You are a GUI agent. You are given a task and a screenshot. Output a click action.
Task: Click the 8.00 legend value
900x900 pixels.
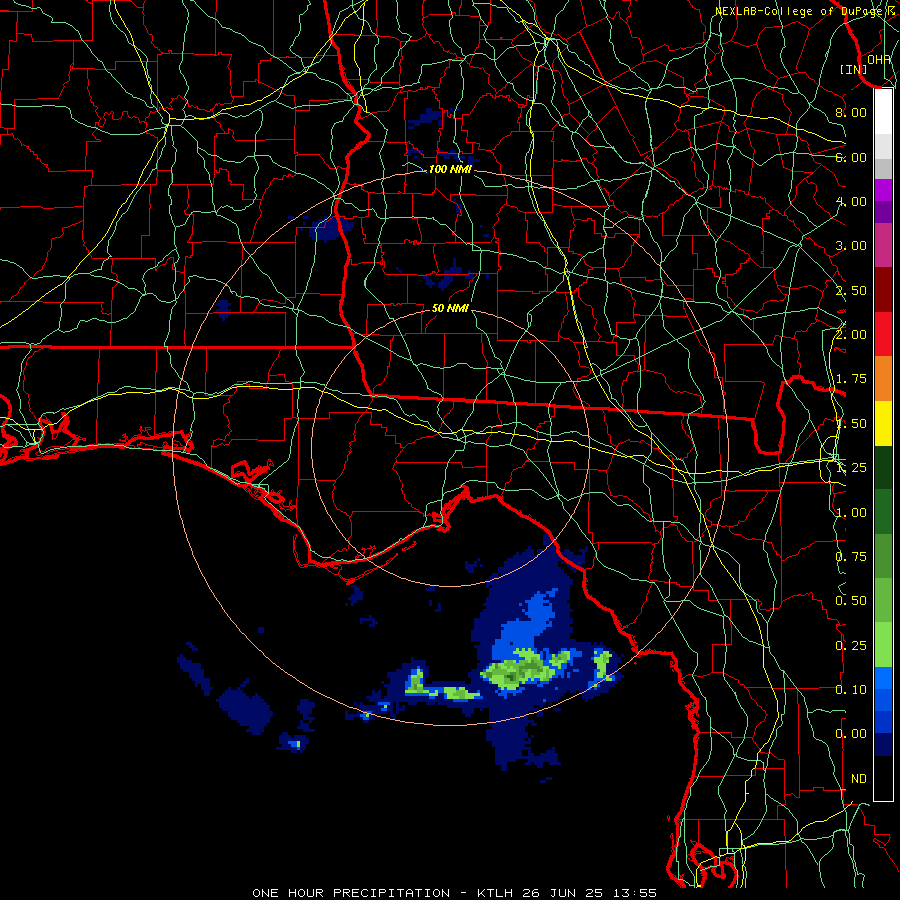(851, 112)
